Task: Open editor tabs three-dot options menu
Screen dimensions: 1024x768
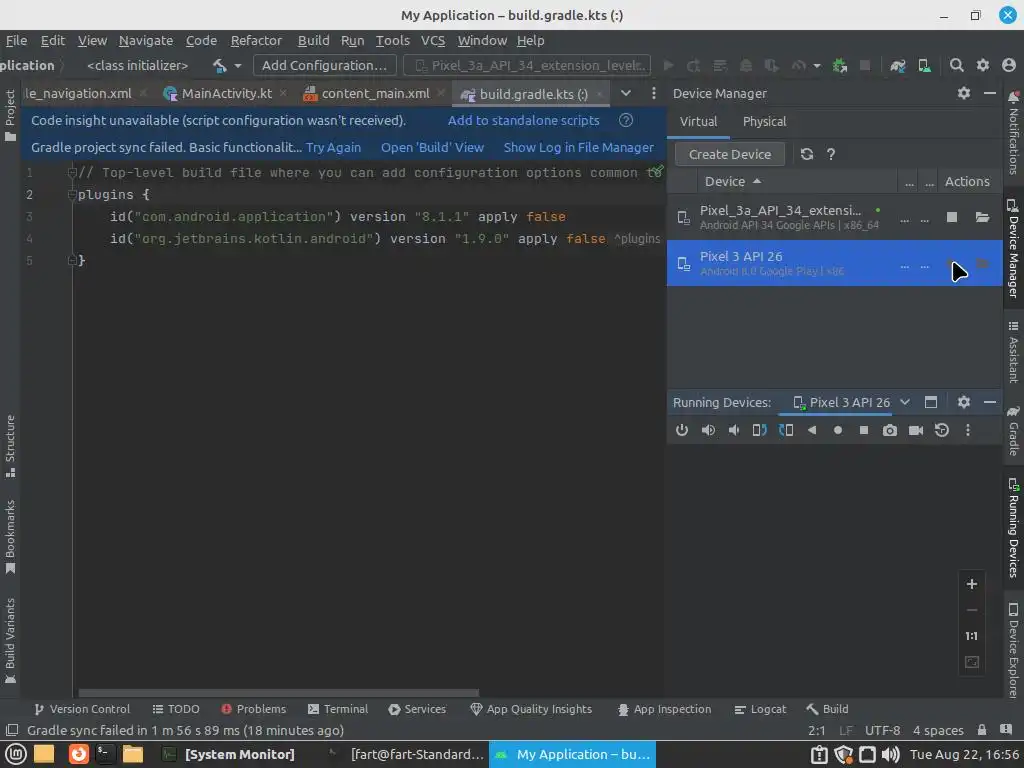Action: click(x=654, y=93)
